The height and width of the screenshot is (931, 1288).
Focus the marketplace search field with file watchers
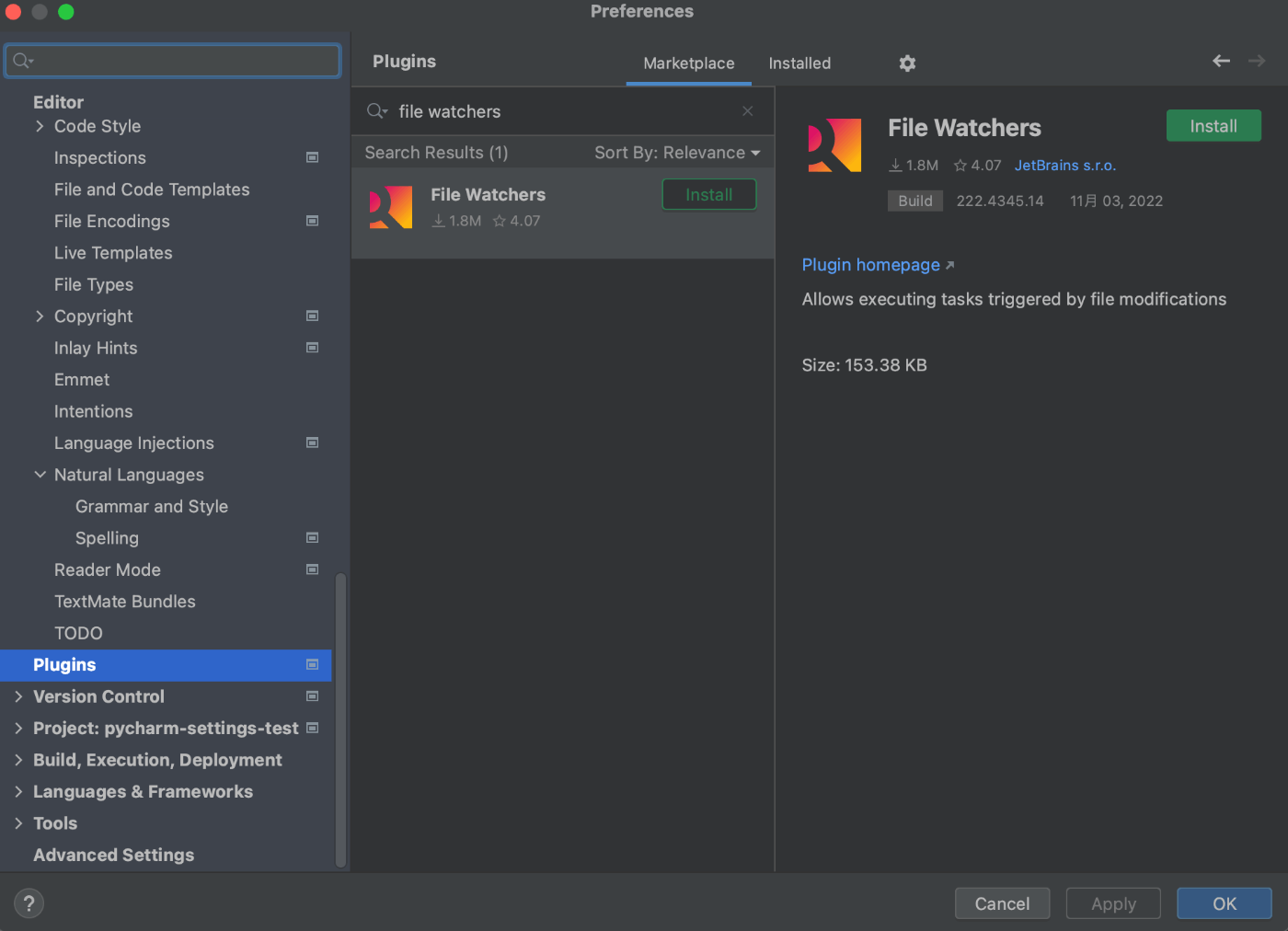(561, 111)
